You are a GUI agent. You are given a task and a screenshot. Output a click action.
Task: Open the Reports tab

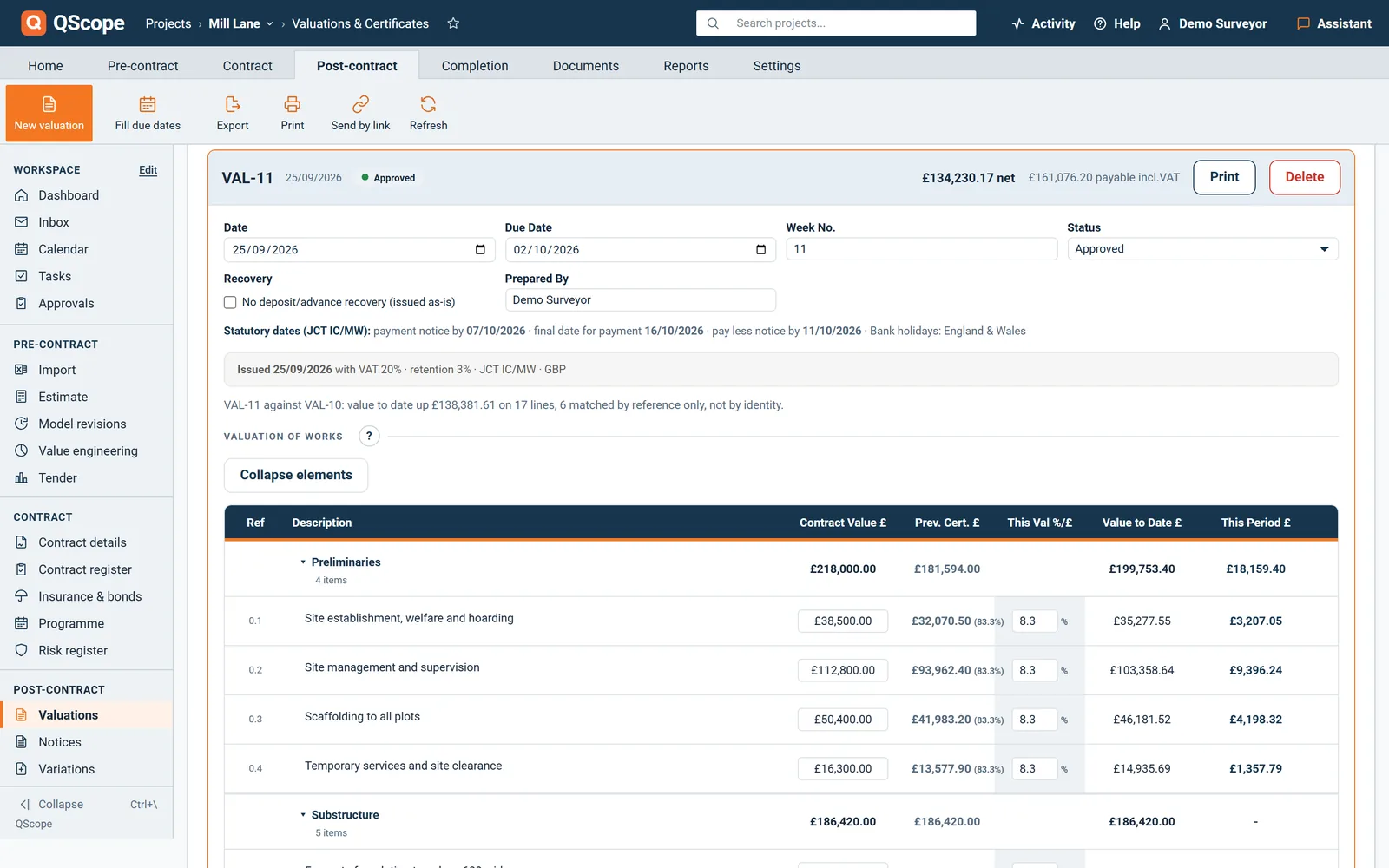point(686,66)
